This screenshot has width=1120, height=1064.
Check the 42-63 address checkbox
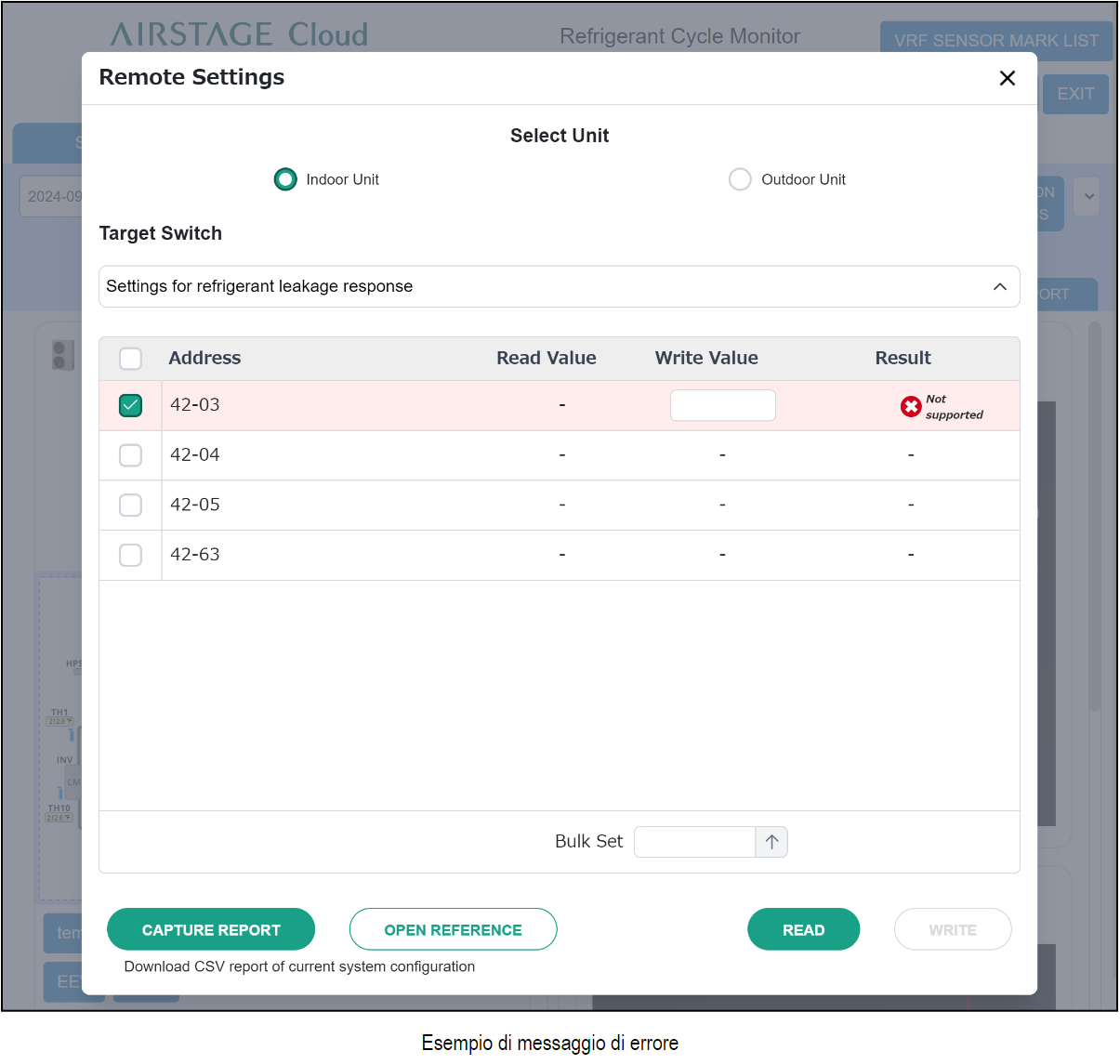tap(131, 555)
